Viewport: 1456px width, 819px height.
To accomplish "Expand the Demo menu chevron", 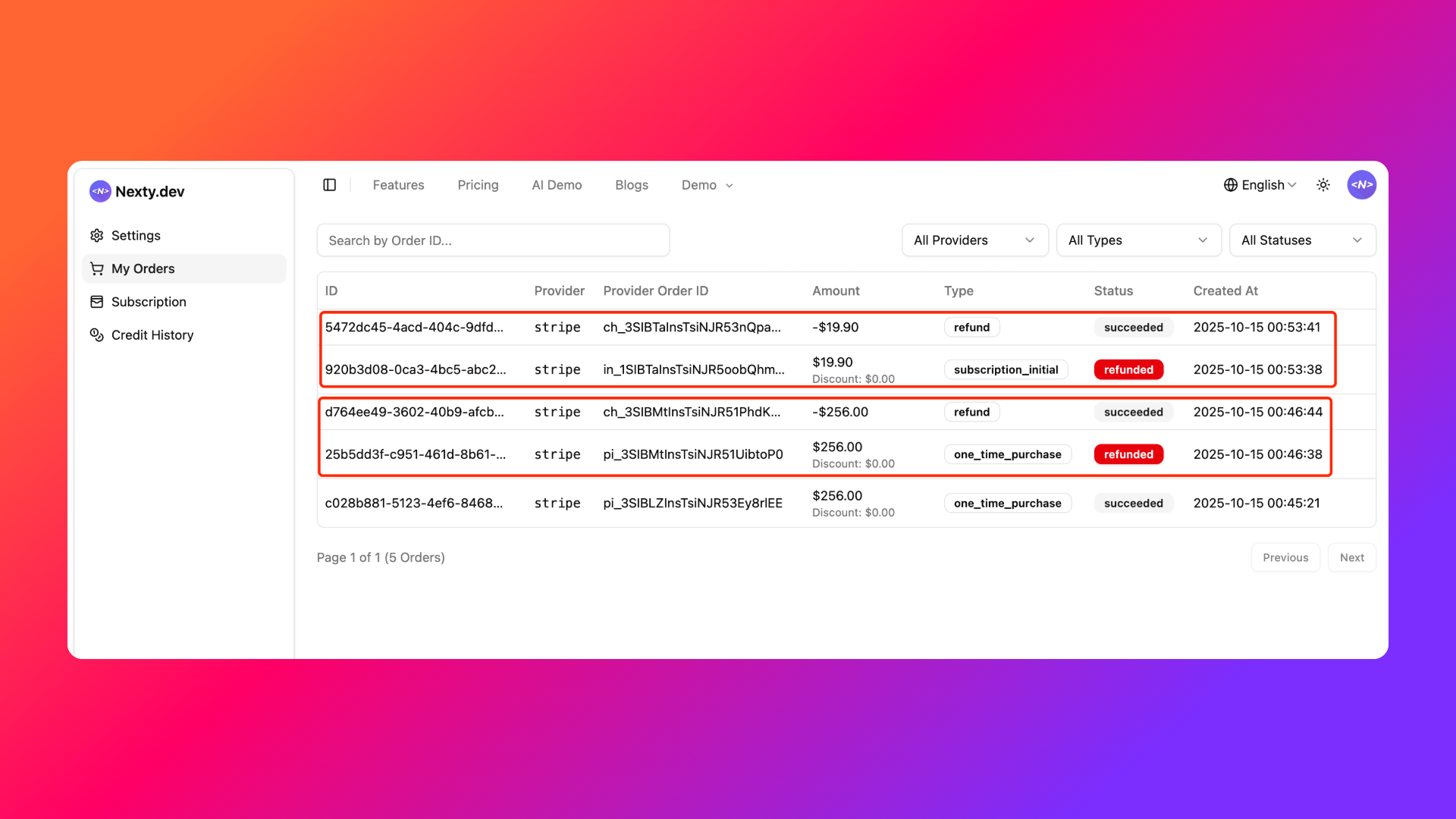I will pyautogui.click(x=730, y=186).
